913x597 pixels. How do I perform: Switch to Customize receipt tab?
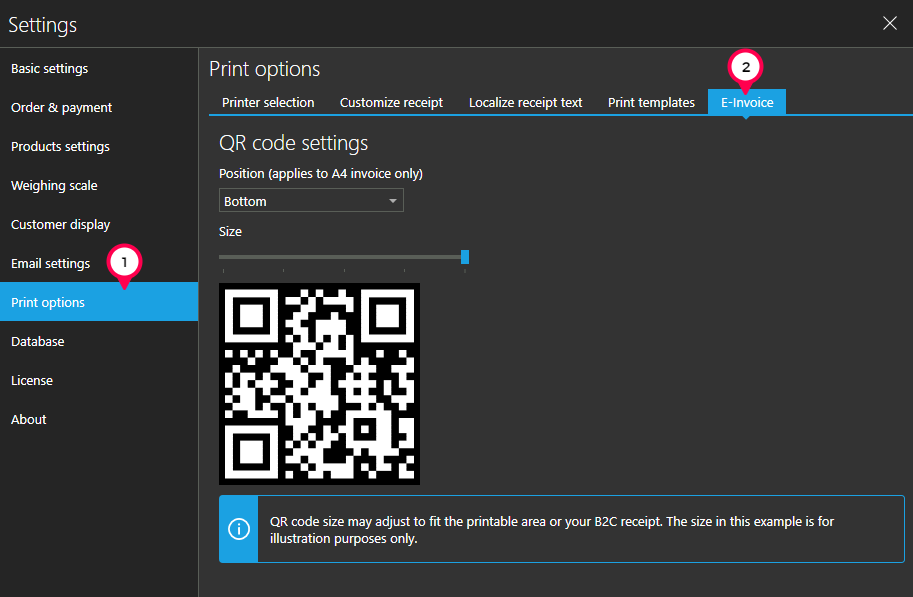391,102
